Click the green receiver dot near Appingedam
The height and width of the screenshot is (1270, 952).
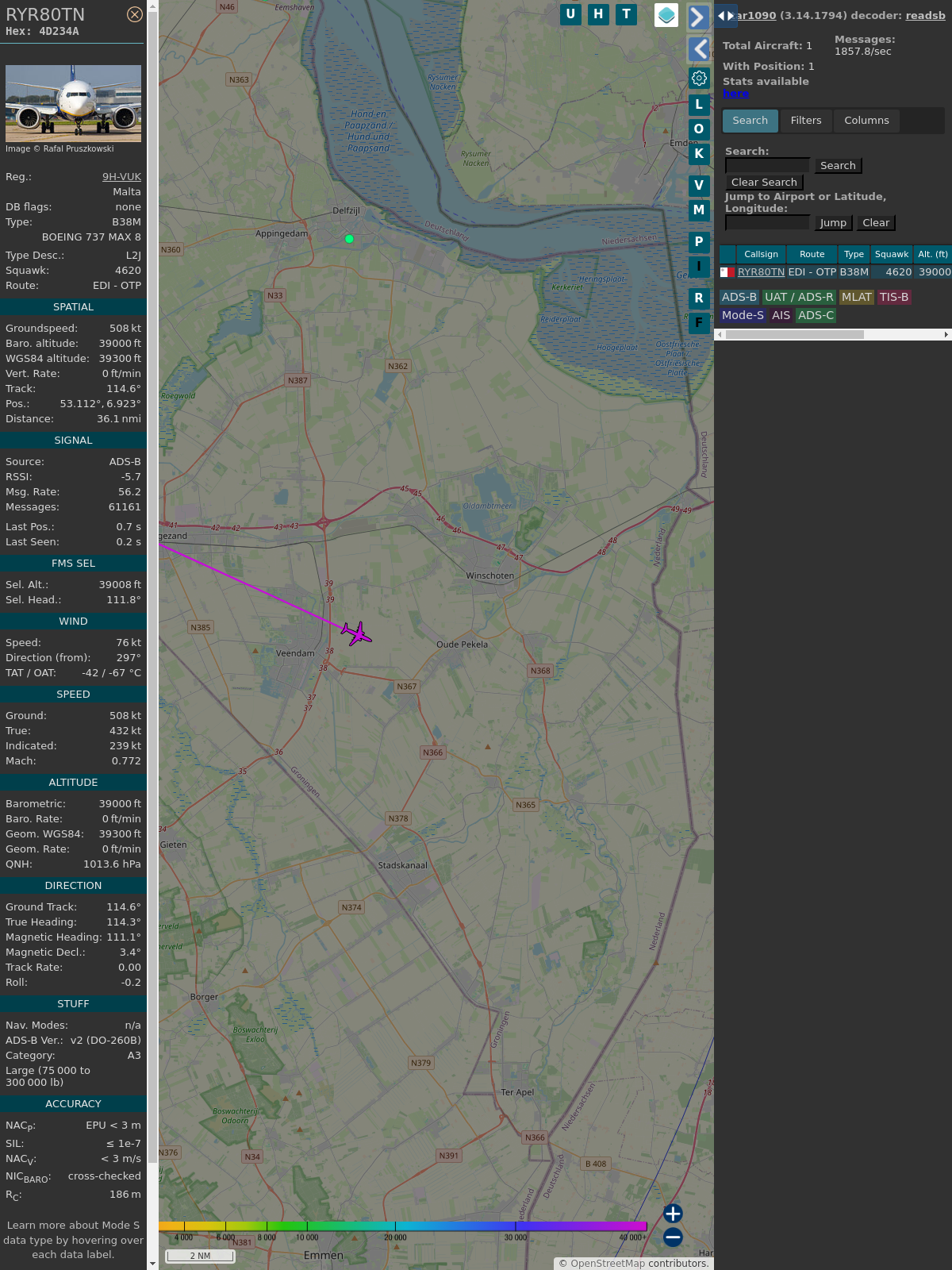click(349, 238)
